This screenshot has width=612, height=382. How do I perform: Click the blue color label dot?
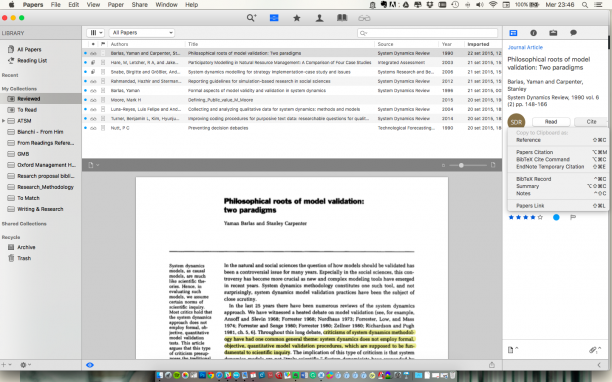pos(556,217)
